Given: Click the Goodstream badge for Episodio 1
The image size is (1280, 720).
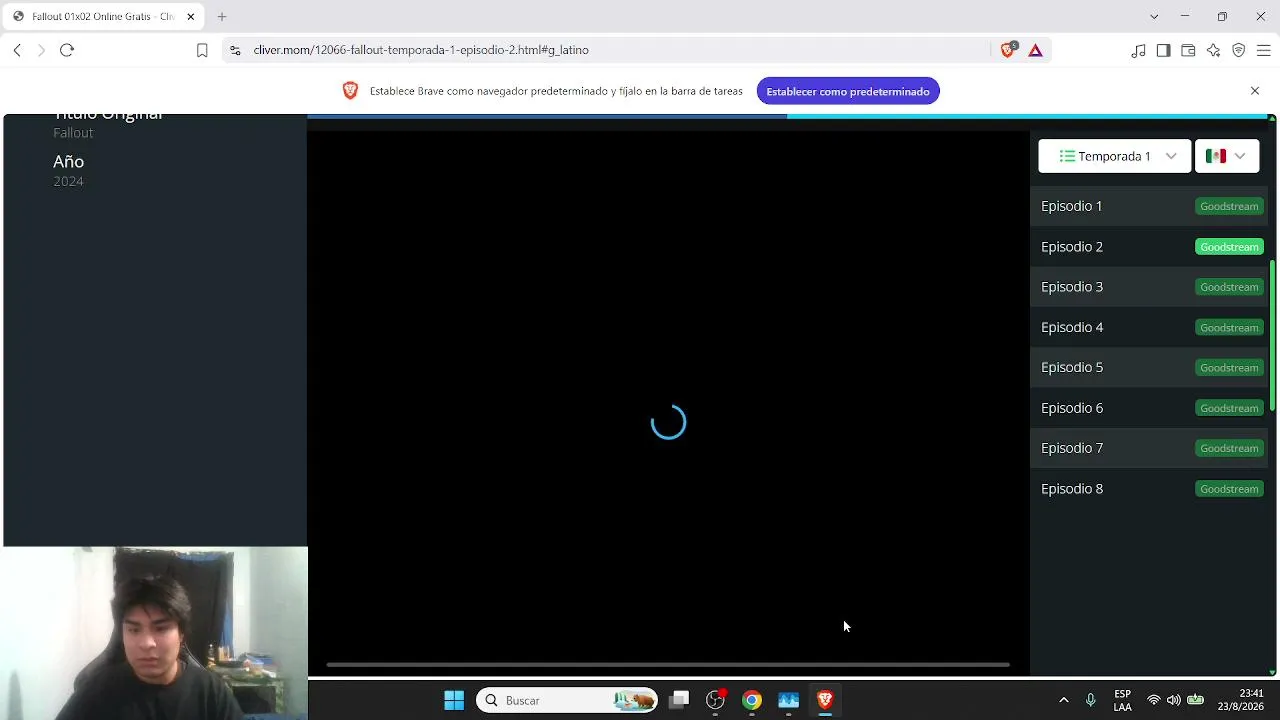Looking at the screenshot, I should 1229,206.
